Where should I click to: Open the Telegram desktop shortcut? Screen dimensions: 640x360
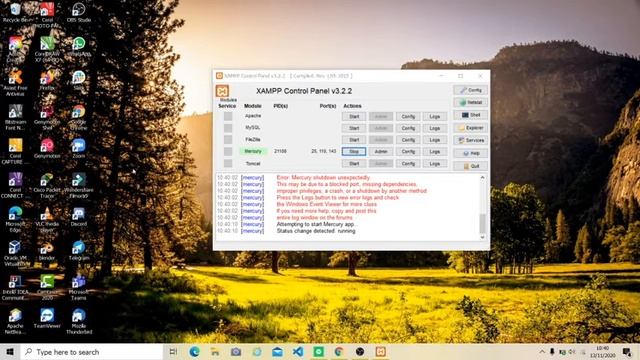coord(78,251)
